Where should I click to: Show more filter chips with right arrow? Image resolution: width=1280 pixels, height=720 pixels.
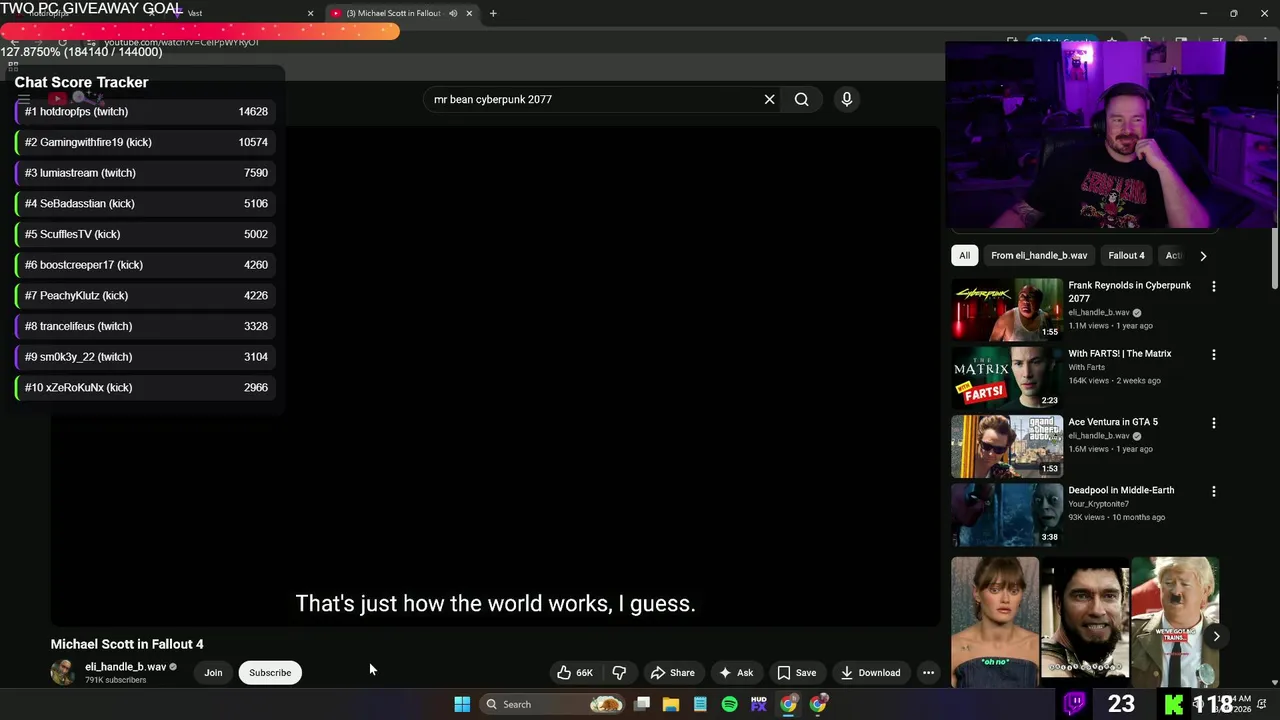tap(1203, 255)
